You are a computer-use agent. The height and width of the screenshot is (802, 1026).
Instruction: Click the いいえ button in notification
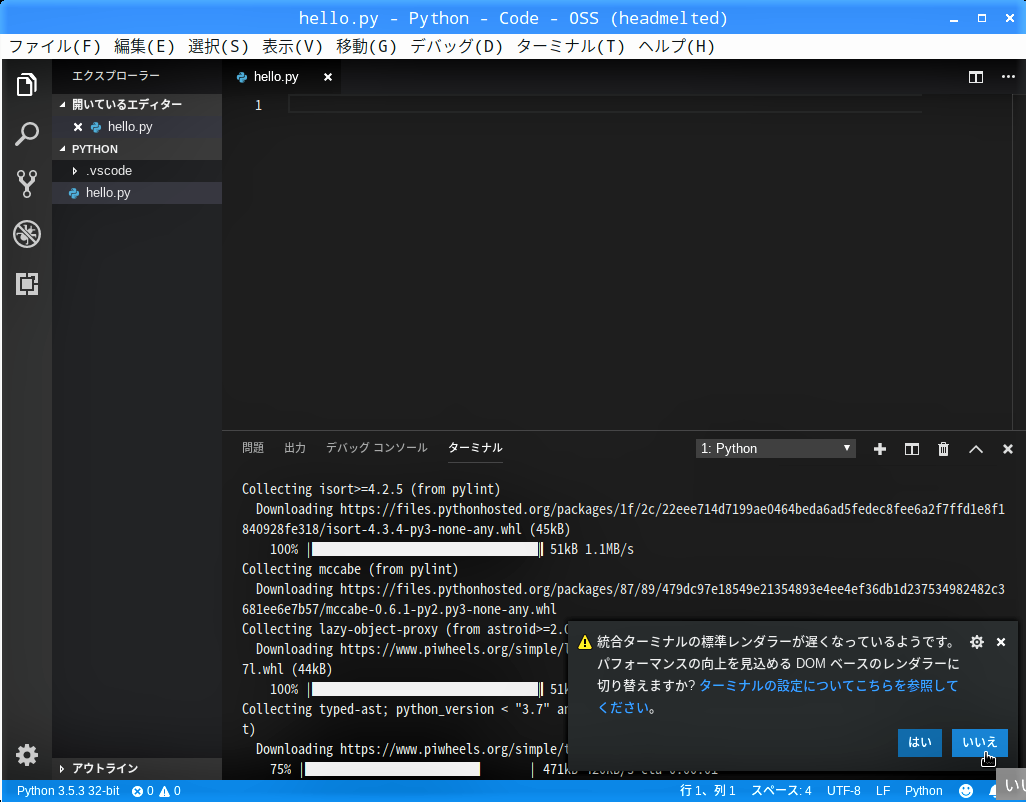[980, 742]
